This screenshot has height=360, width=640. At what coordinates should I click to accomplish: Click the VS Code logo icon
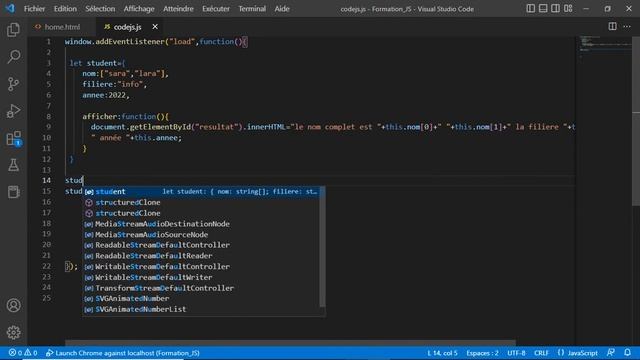pos(10,8)
